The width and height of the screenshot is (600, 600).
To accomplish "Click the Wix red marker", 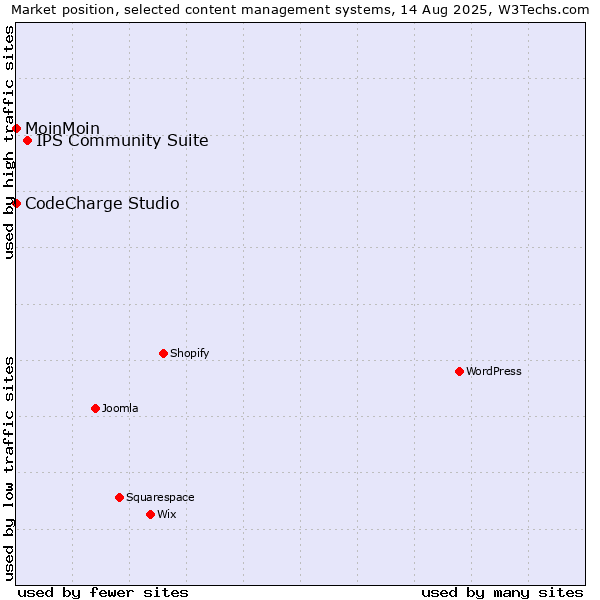I will 150,514.
